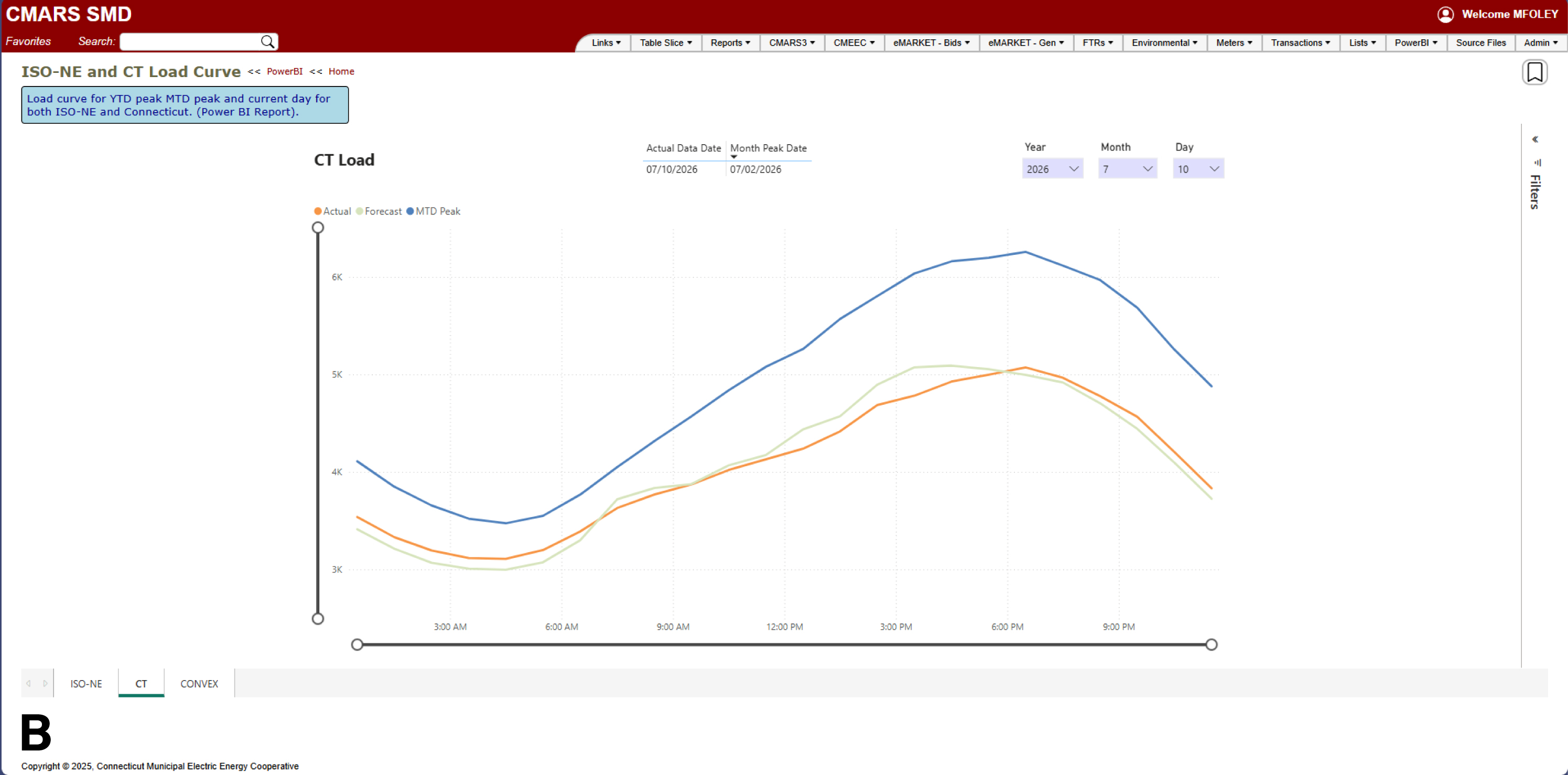
Task: Click the user profile icon
Action: (x=1445, y=14)
